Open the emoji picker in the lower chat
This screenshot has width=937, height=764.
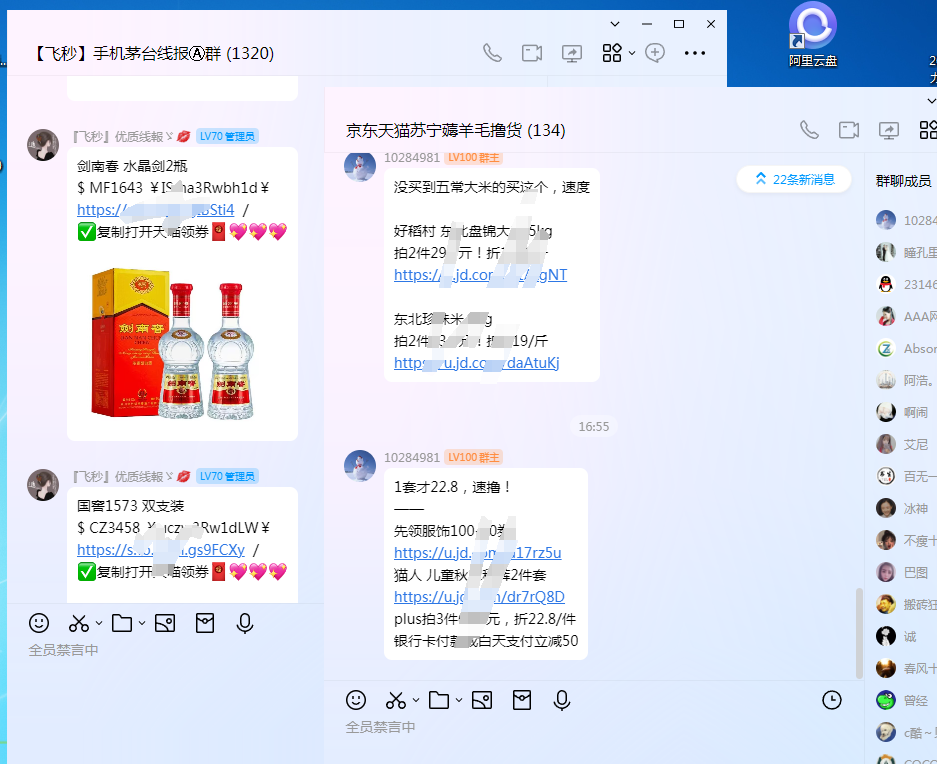[x=356, y=701]
